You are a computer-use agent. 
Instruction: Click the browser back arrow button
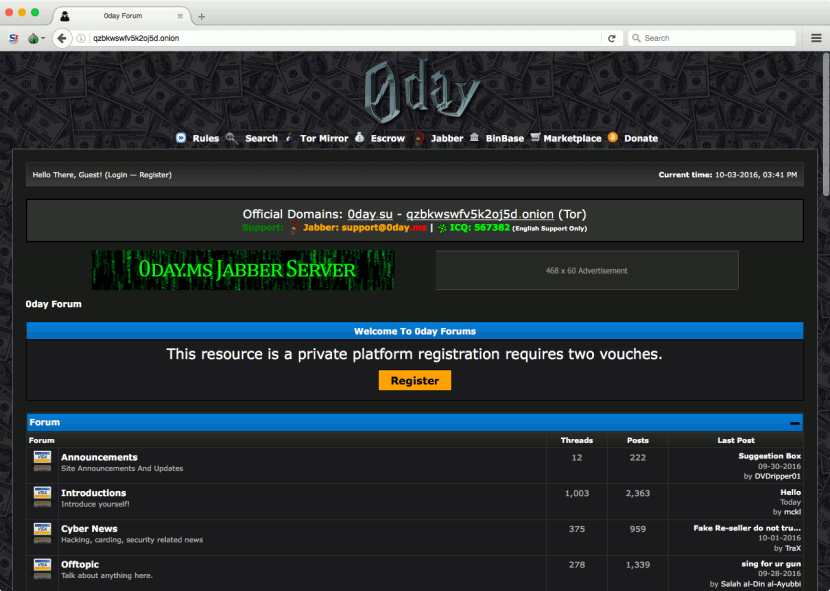pos(62,38)
